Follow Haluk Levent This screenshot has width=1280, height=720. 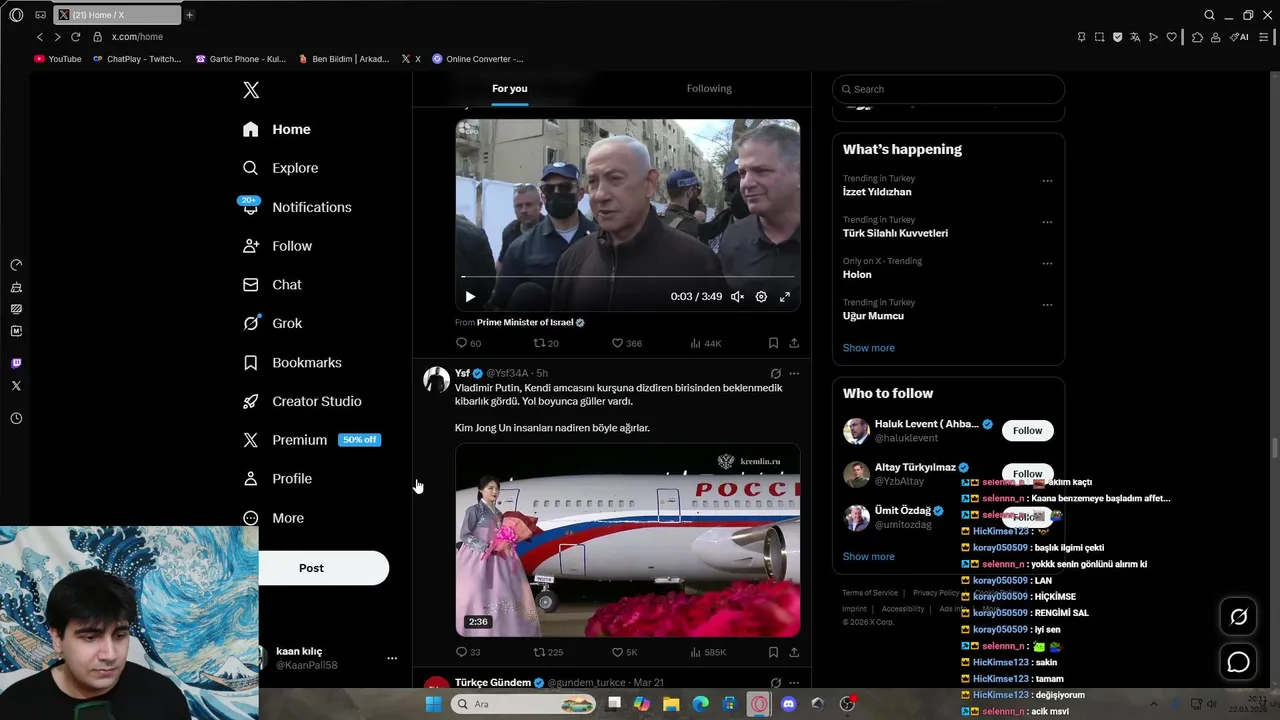click(x=1027, y=431)
